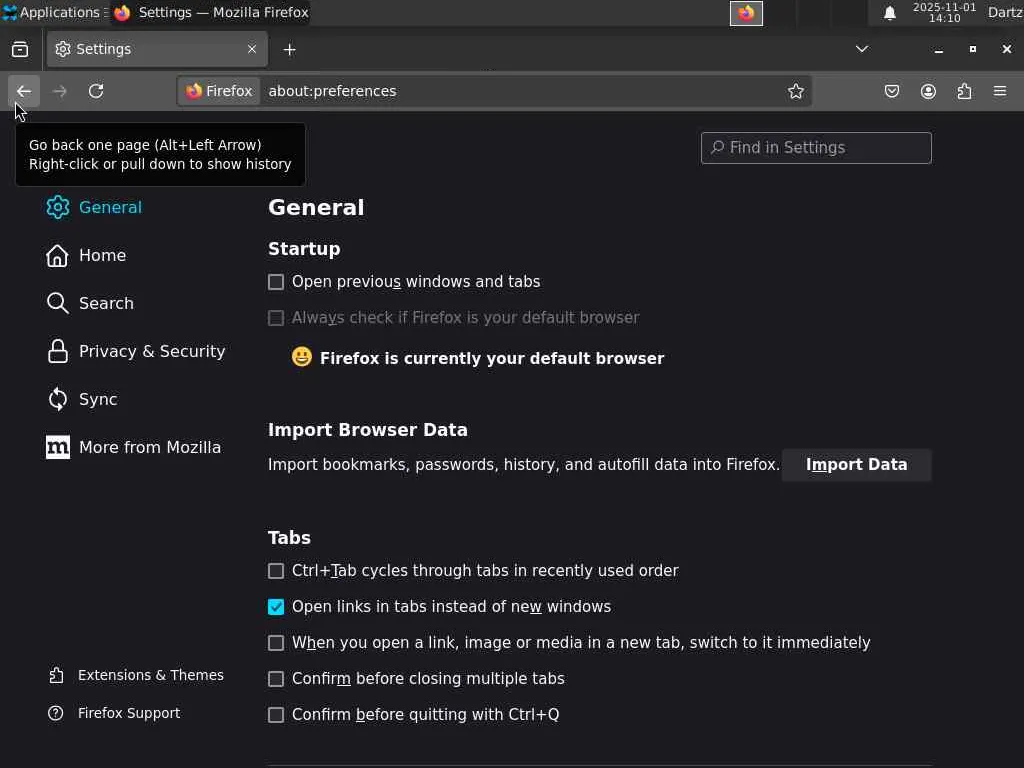Open a new tab with plus icon
This screenshot has height=768, width=1024.
coord(289,49)
